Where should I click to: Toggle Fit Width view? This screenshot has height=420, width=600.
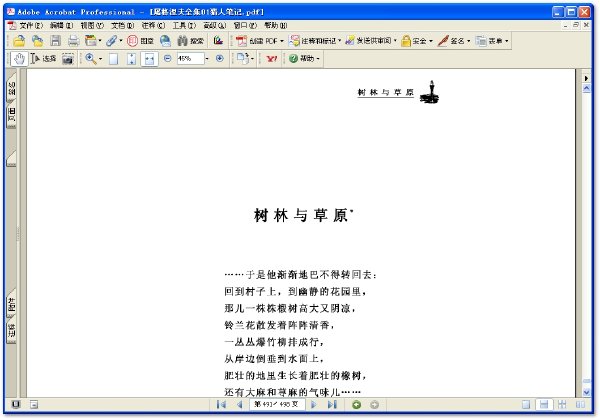tap(149, 59)
